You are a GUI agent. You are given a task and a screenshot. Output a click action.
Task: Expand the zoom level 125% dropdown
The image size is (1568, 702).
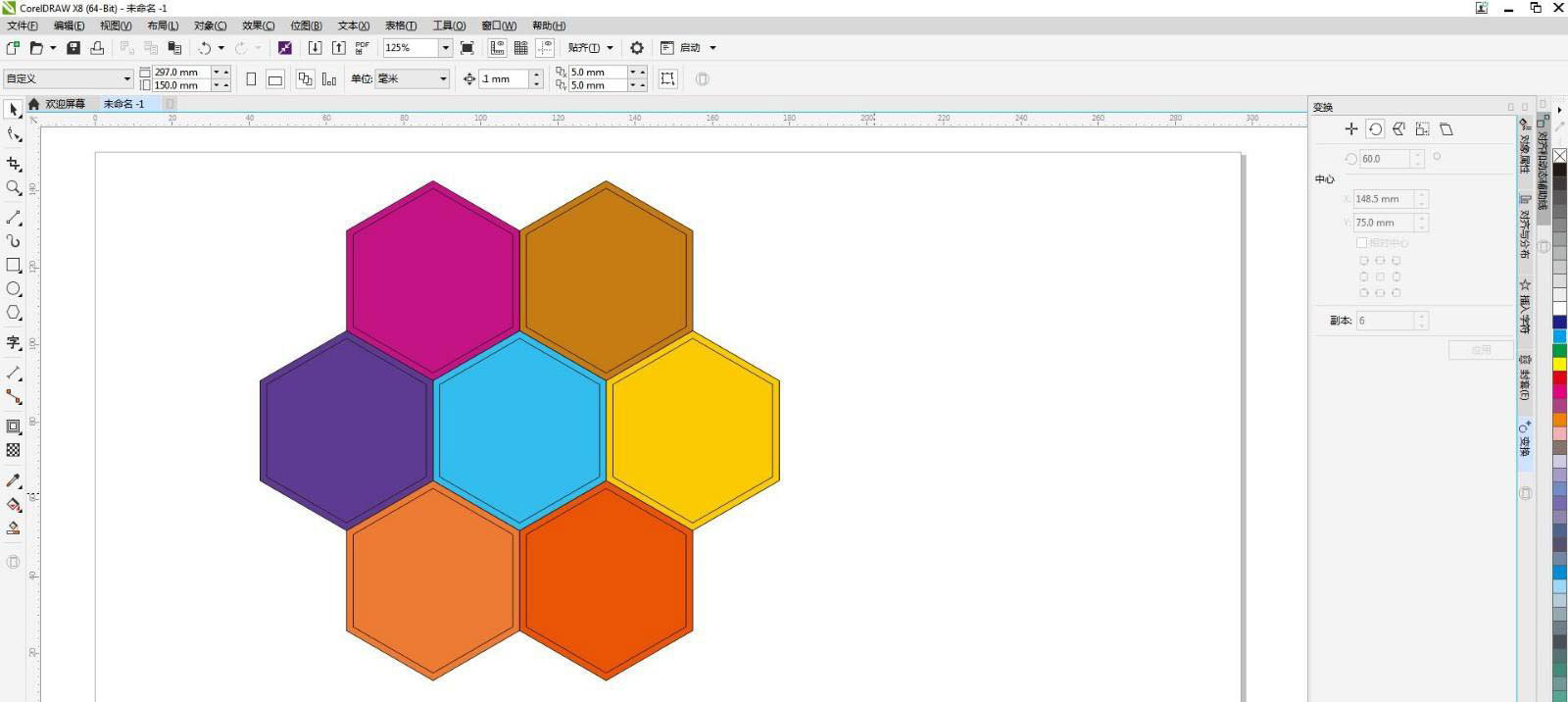[x=445, y=48]
